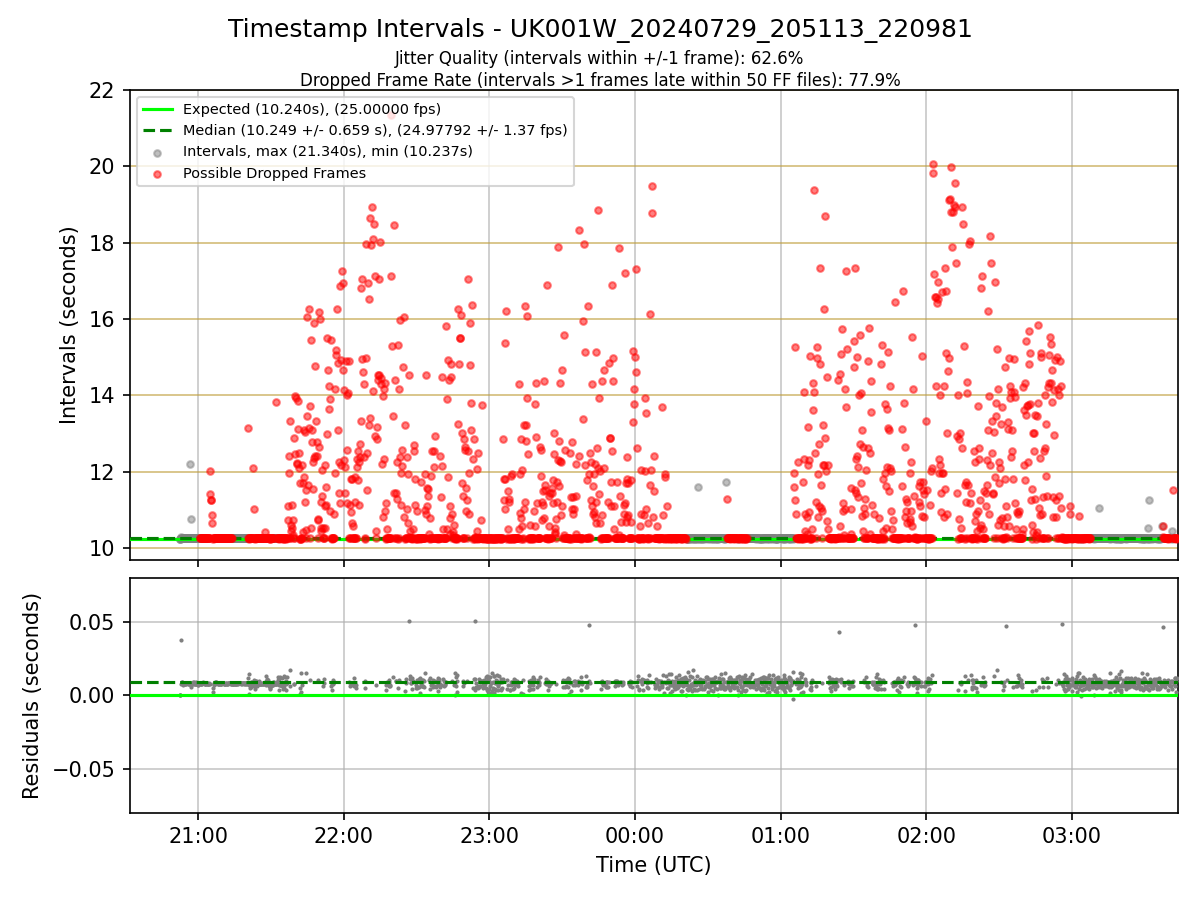Viewport: 1200px width, 900px height.
Task: Select the 'Median (10.249 +/- 0.659 s)' legend text
Action: [375, 130]
